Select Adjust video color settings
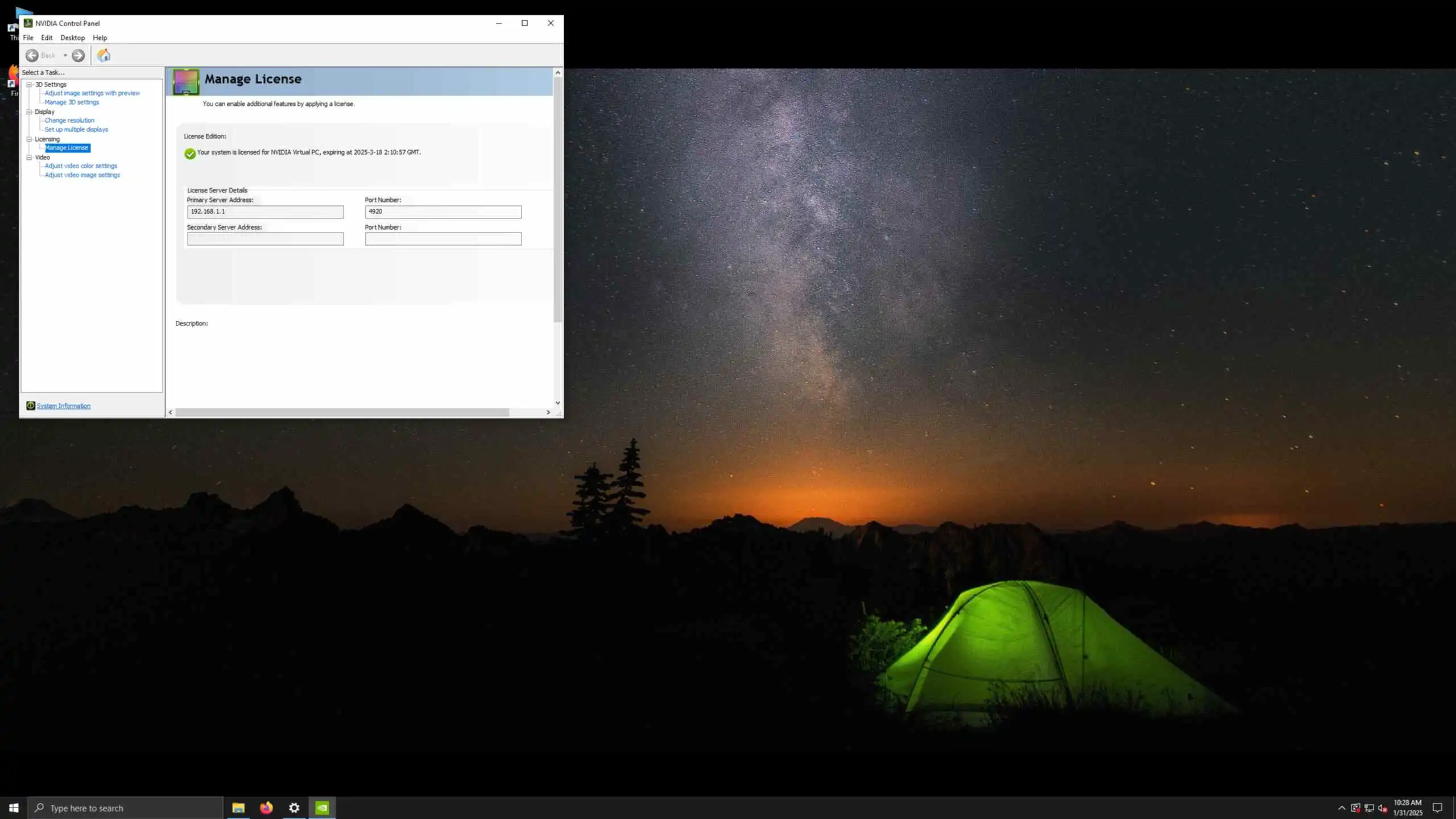 (81, 166)
